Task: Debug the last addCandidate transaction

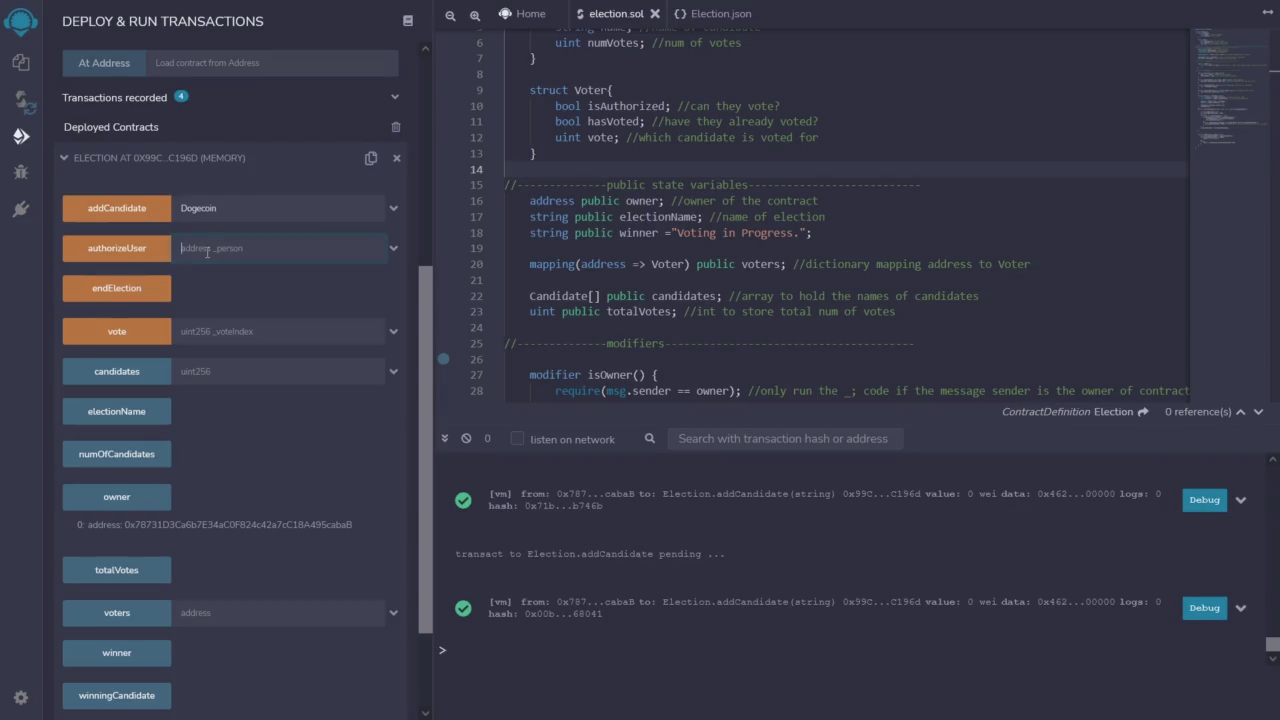Action: [x=1204, y=608]
